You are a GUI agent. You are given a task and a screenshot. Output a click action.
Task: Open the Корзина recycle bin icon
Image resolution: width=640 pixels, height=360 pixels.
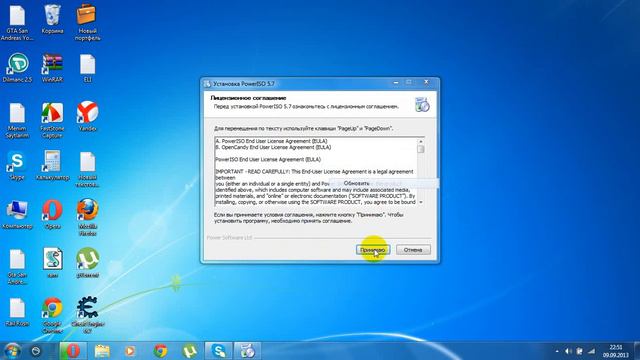click(52, 18)
